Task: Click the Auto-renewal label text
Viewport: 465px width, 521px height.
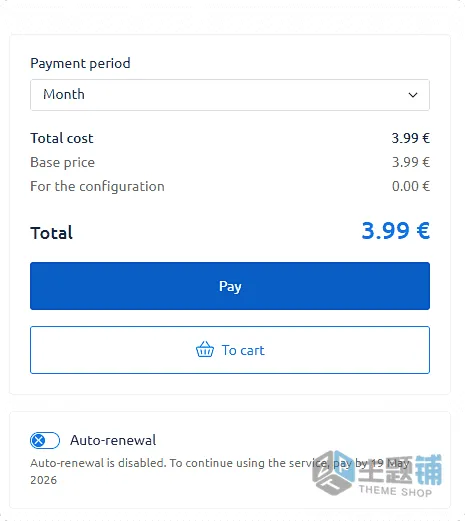Action: click(113, 440)
